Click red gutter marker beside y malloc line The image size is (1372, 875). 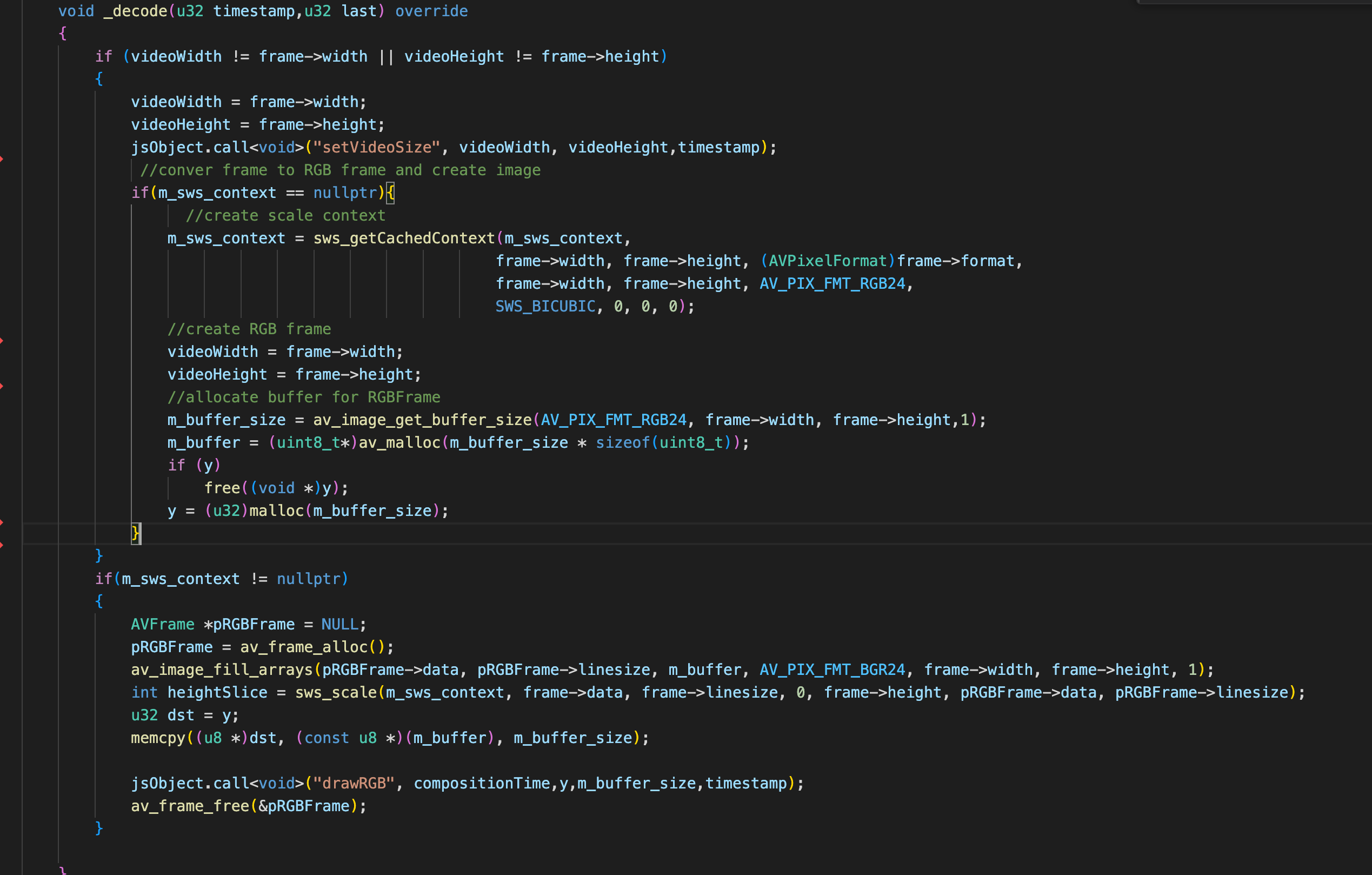point(2,522)
